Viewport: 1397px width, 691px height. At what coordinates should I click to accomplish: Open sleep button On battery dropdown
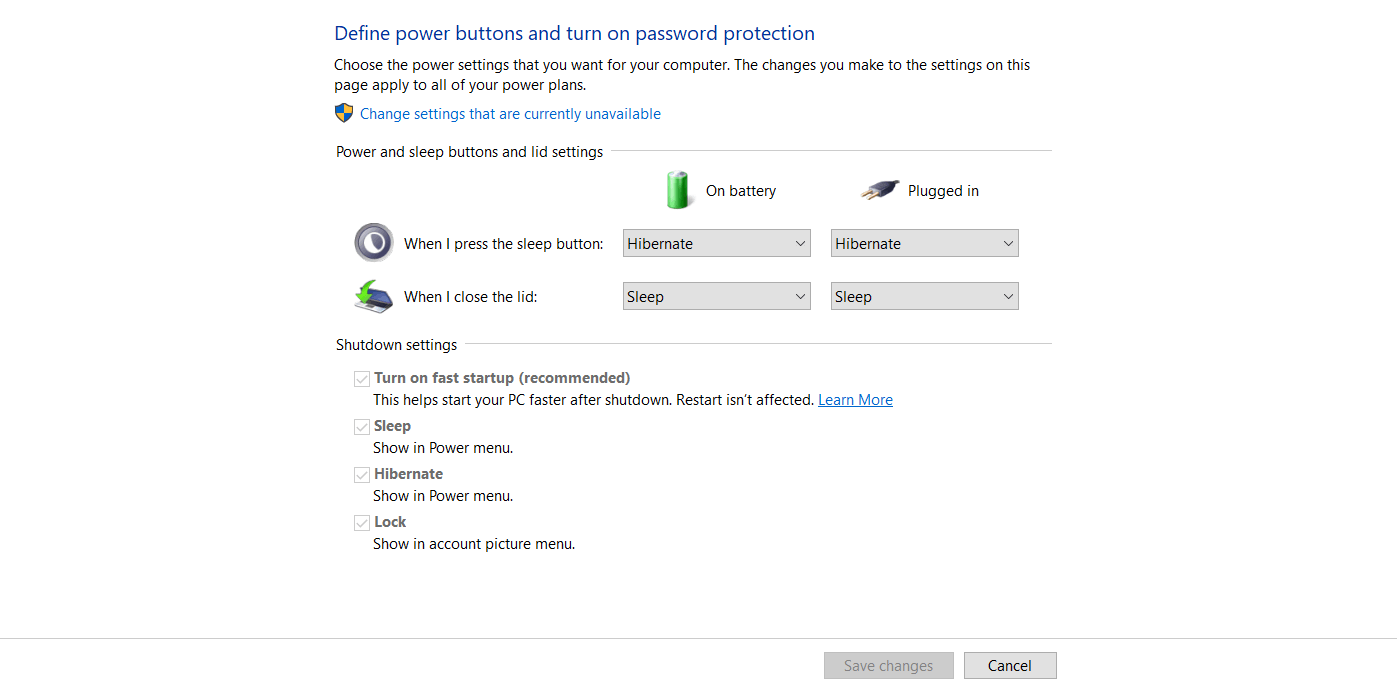tap(717, 243)
